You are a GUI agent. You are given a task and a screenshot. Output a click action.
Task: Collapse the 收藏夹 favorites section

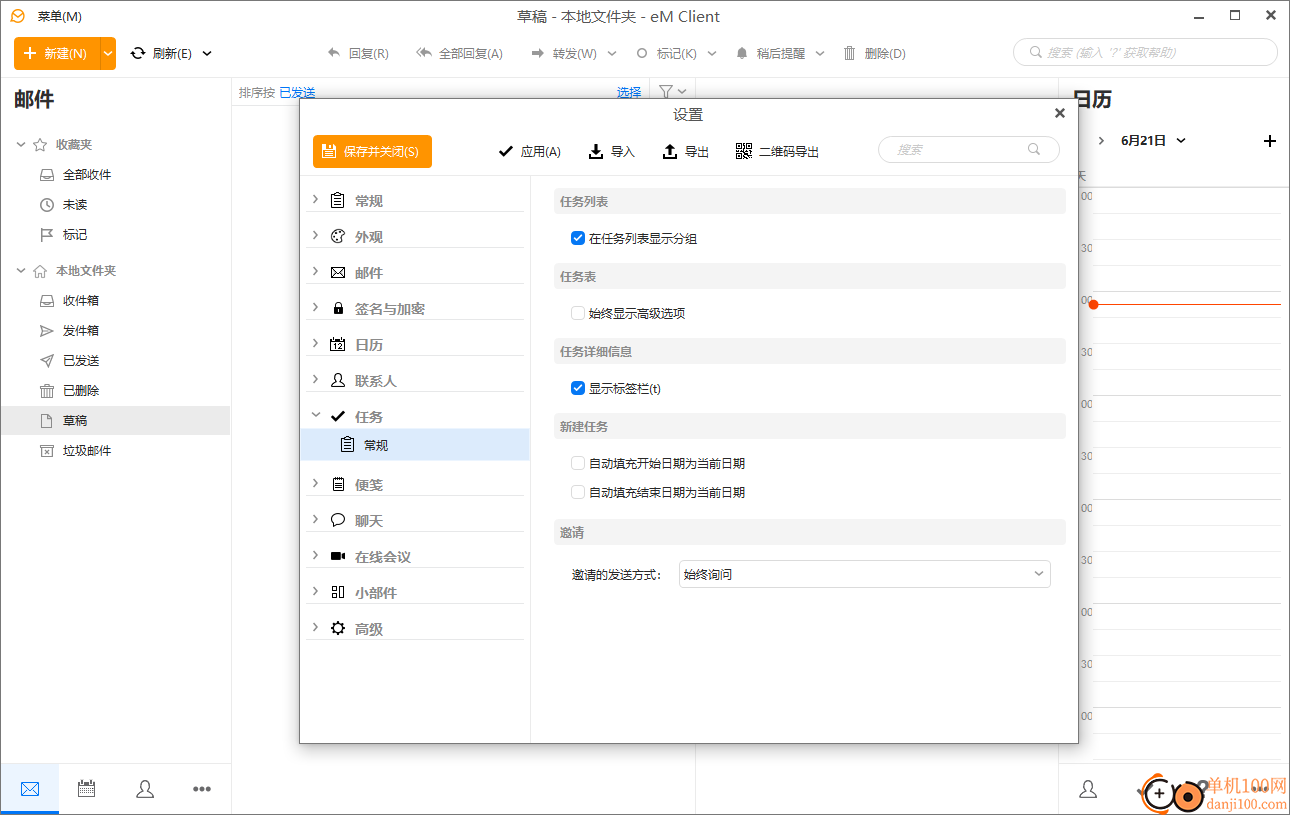click(21, 145)
